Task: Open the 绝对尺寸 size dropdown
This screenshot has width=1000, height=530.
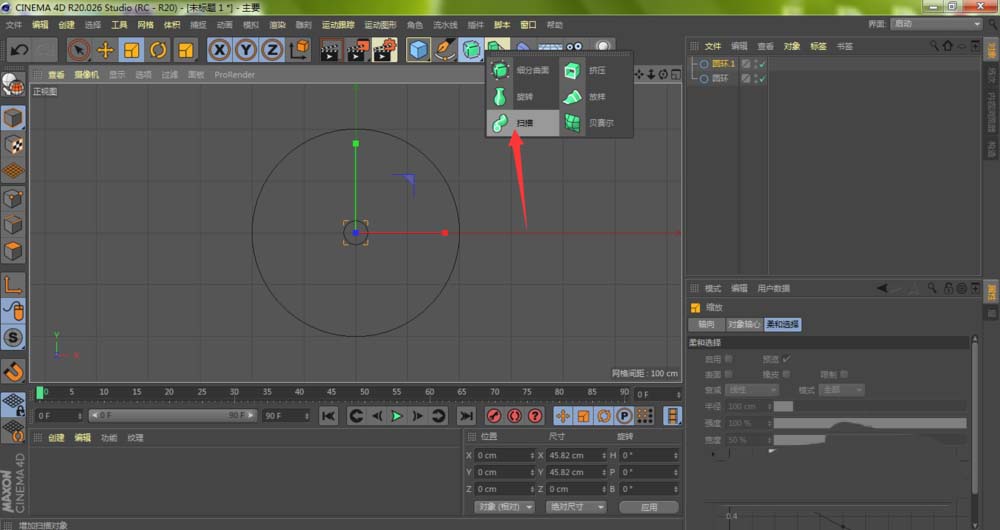Action: (574, 507)
